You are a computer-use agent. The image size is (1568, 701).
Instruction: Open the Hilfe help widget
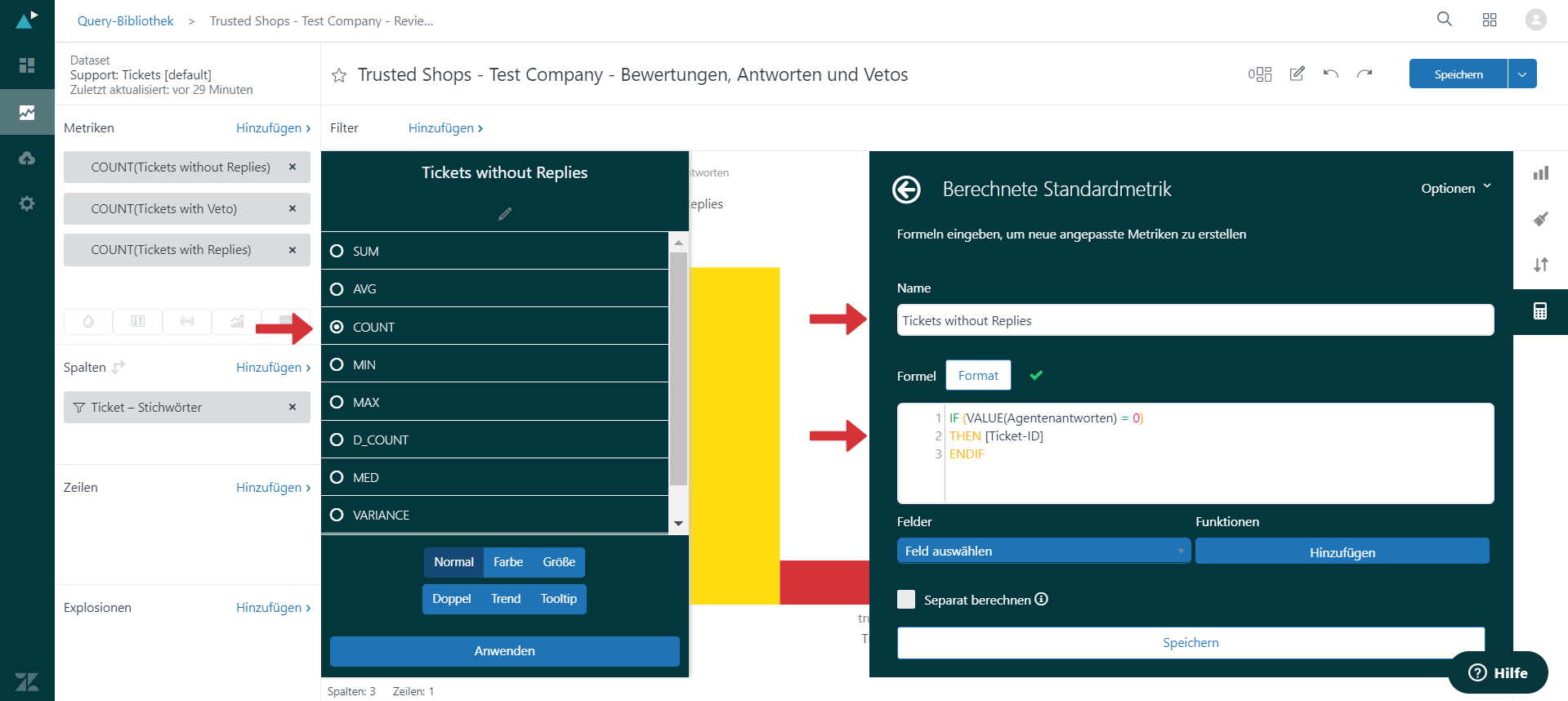click(1498, 672)
